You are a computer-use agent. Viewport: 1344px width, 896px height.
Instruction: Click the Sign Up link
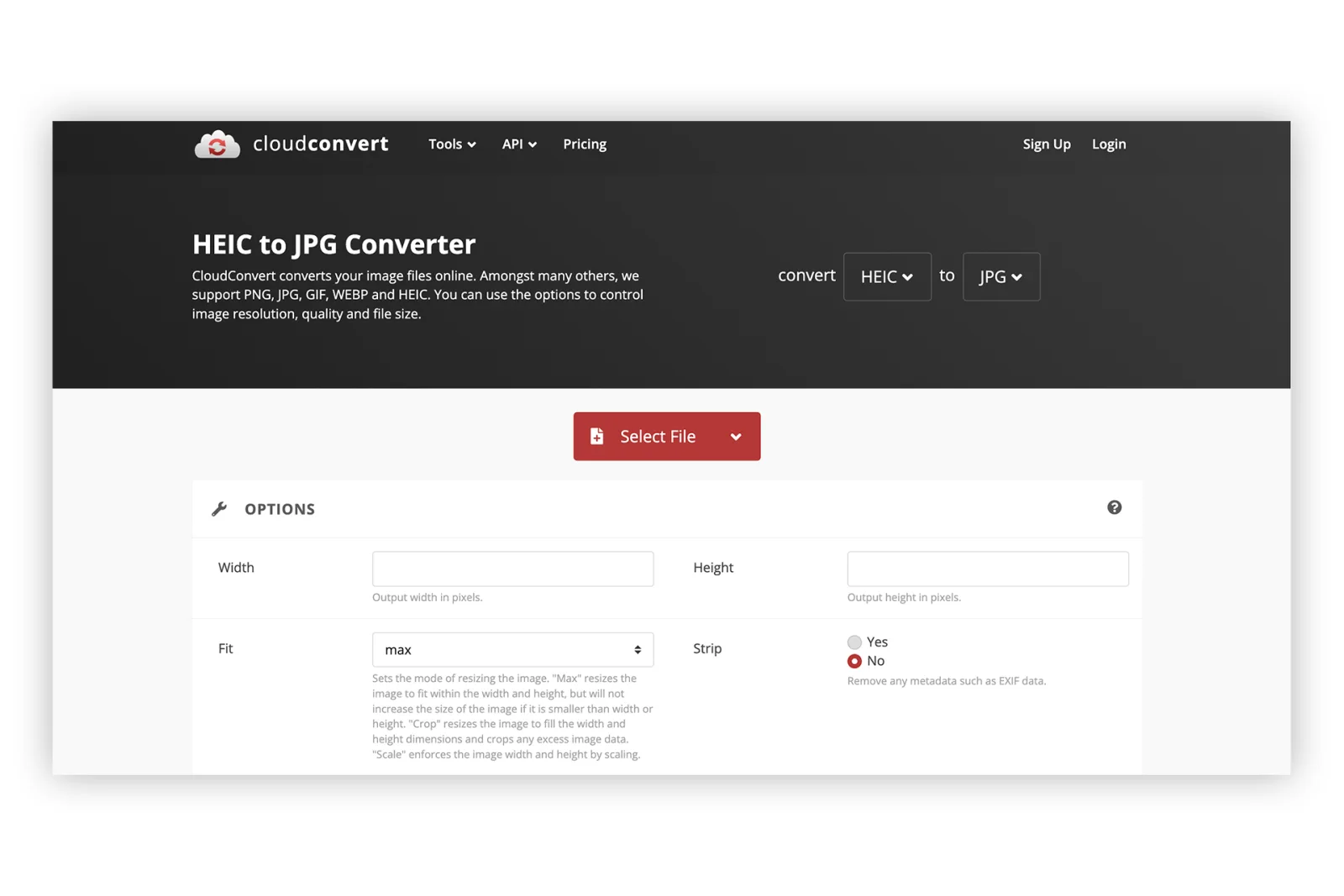point(1047,144)
